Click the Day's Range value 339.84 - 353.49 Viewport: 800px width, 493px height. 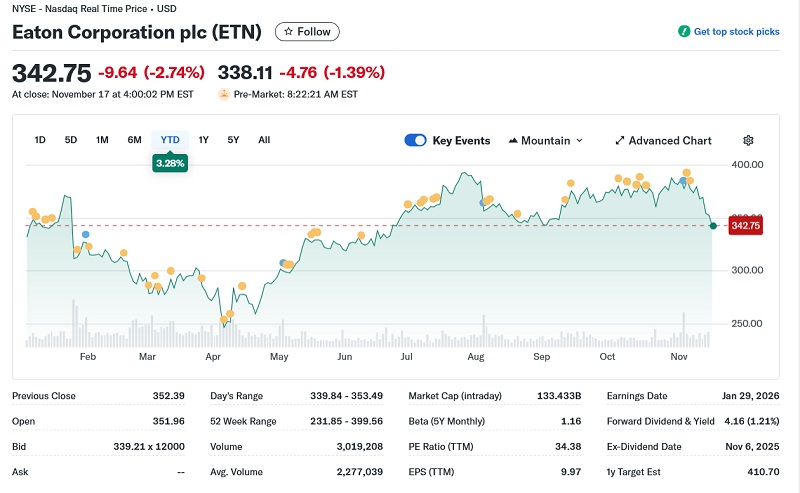[346, 396]
